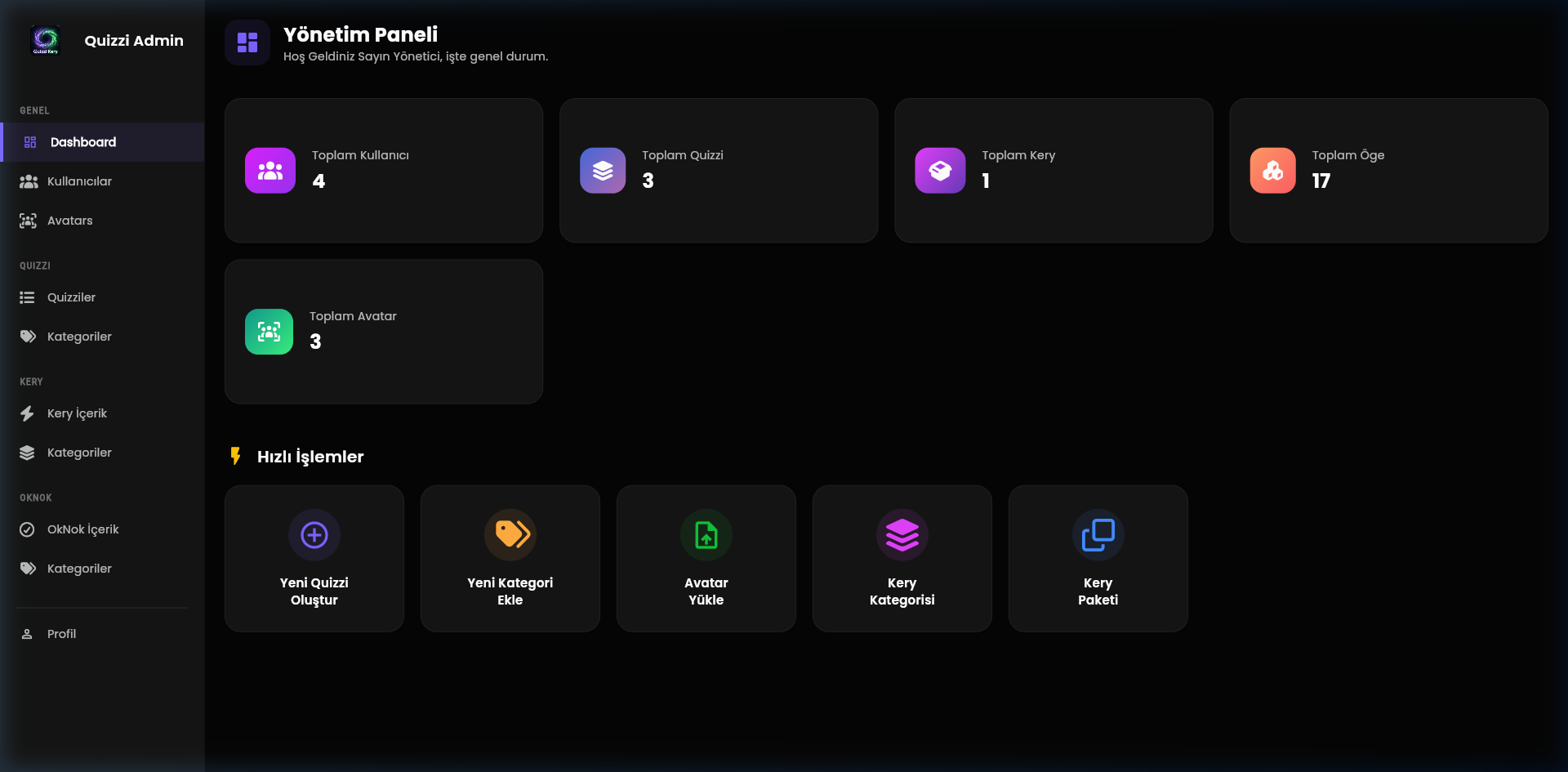
Task: Select the Dashboard grid icon in sidebar
Action: [29, 141]
